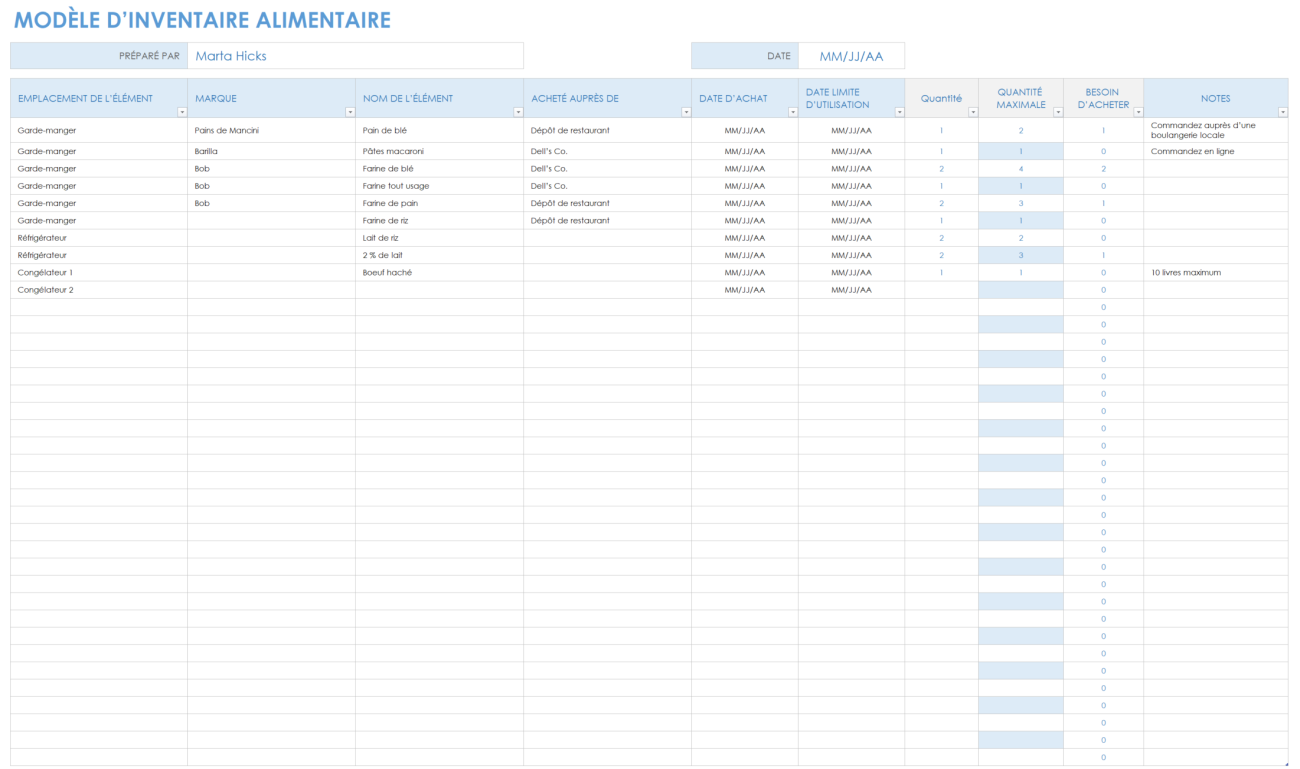Open the ACHETÉ AUPRÈS DE filter dropdown
The height and width of the screenshot is (769, 1300).
[685, 112]
